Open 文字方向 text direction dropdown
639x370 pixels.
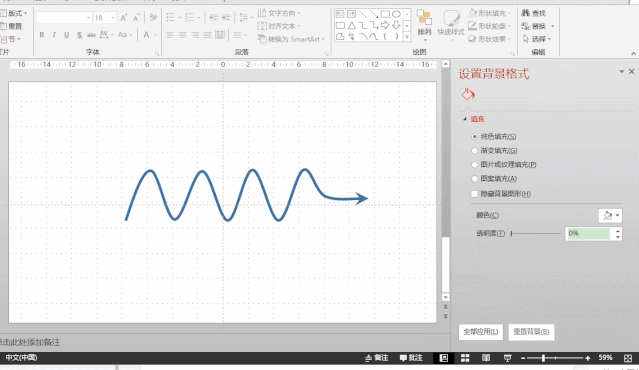pos(279,13)
